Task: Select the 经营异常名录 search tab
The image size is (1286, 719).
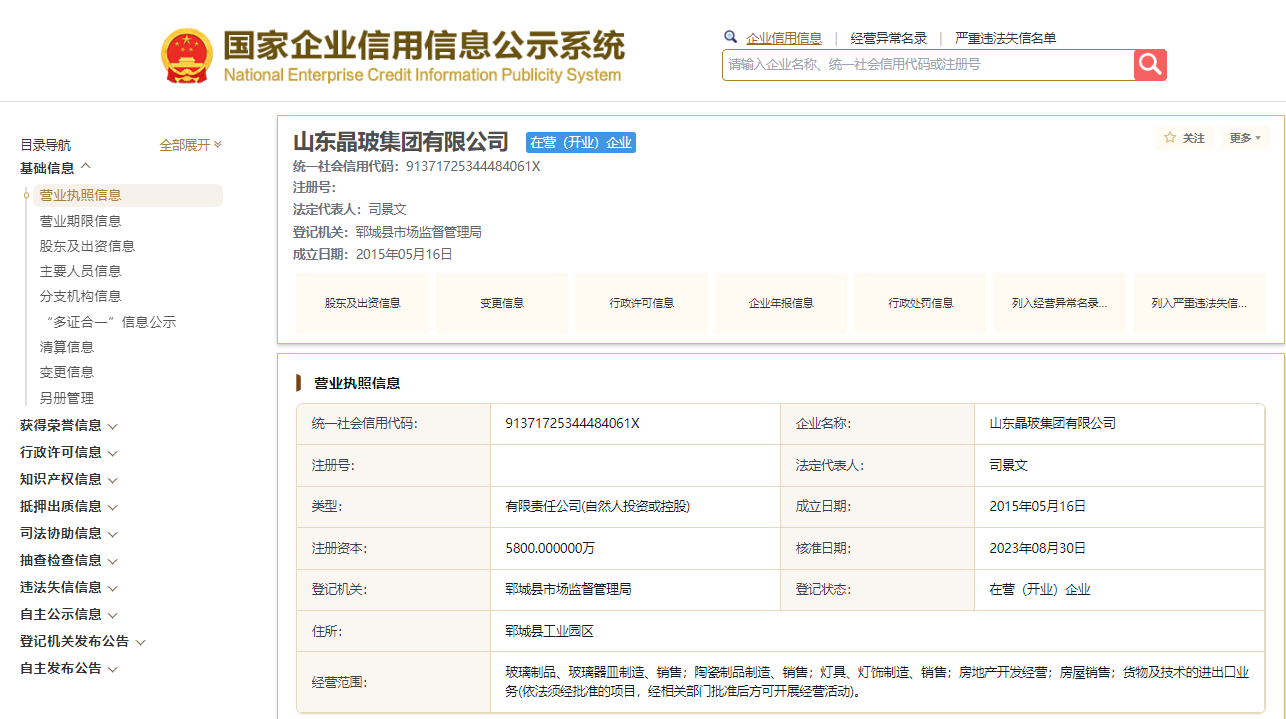Action: (x=889, y=38)
